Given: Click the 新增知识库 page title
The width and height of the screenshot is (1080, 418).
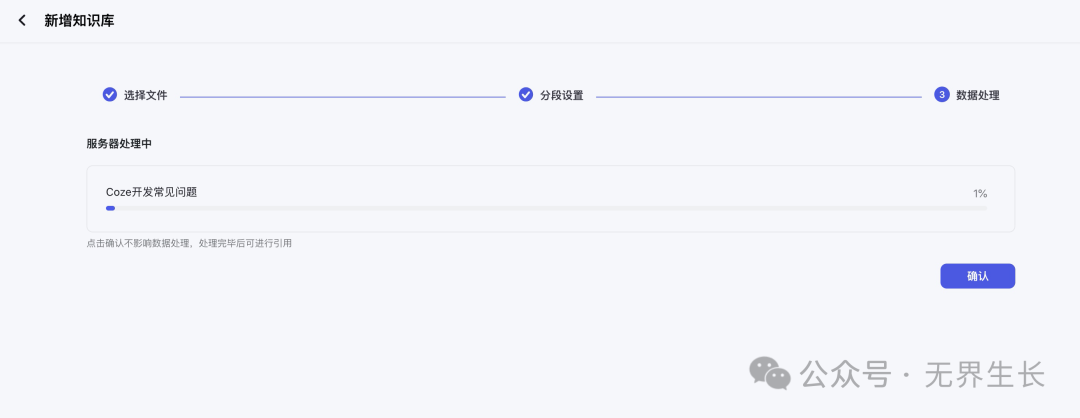Looking at the screenshot, I should tap(79, 21).
